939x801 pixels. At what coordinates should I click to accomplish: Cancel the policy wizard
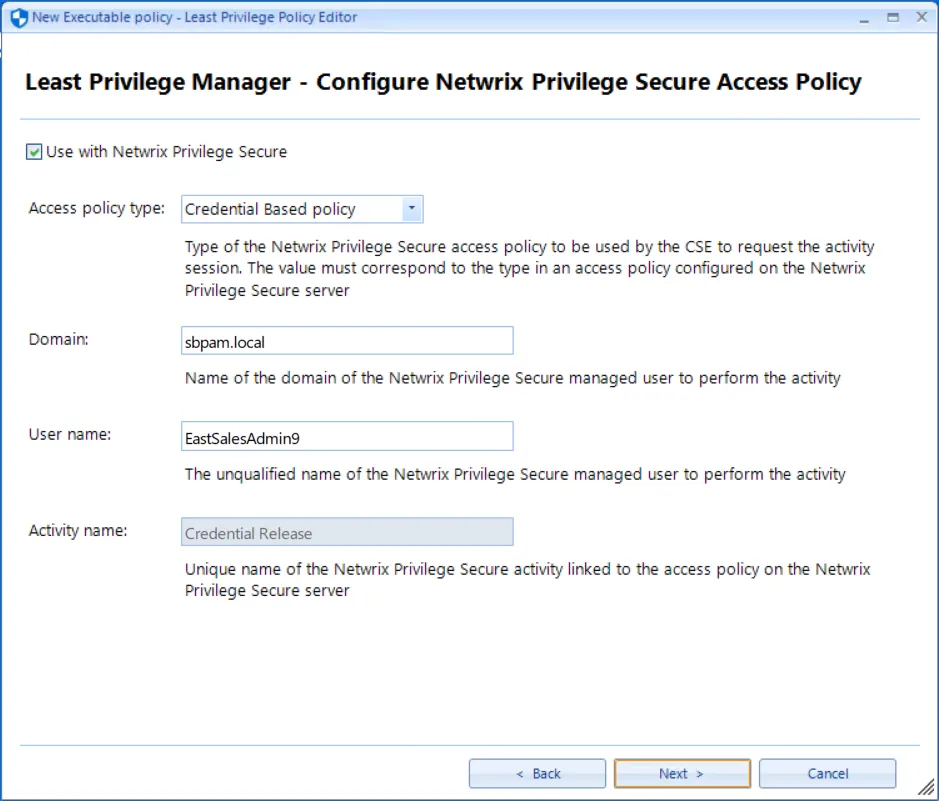[828, 773]
